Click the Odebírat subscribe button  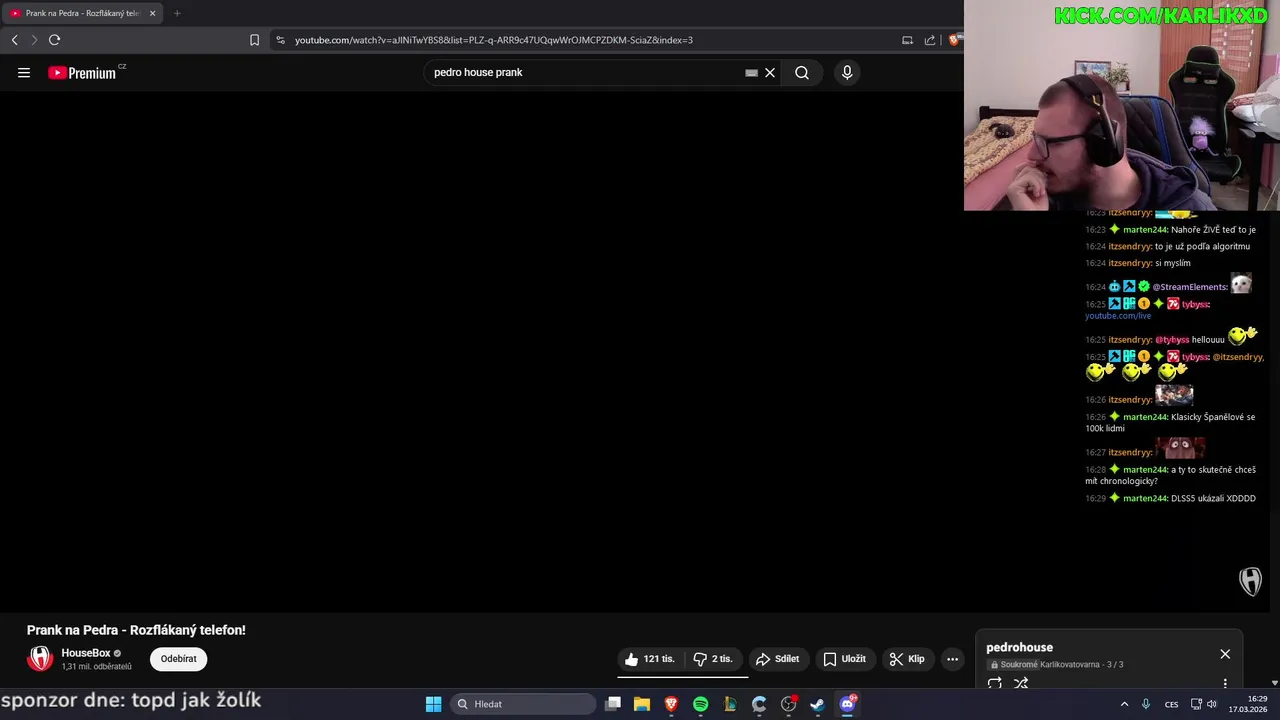point(178,659)
